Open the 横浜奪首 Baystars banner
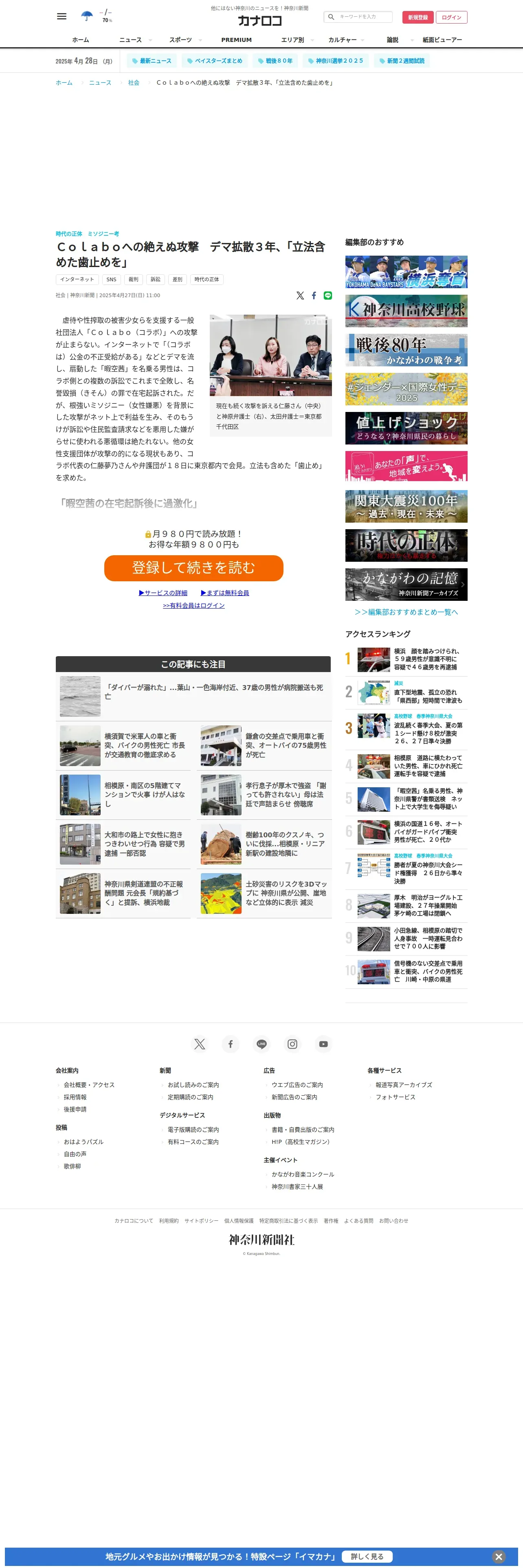This screenshot has width=523, height=1568. 406,272
